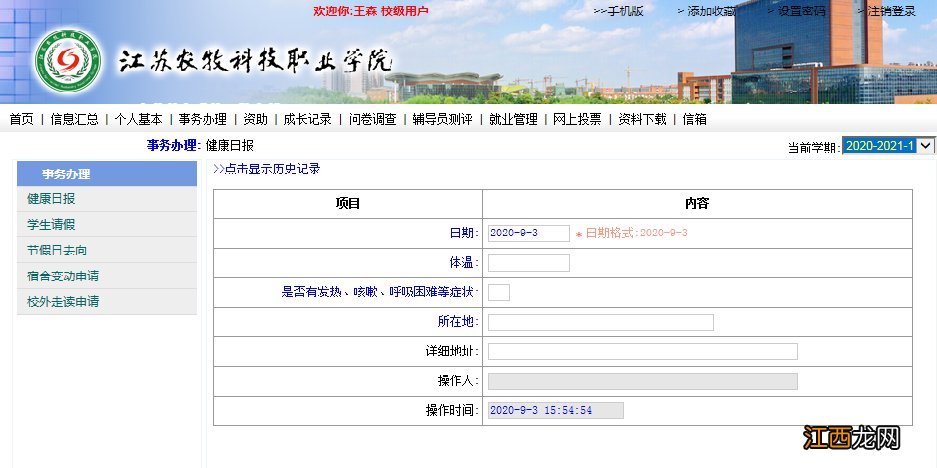Open the 就业管理 menu item
This screenshot has width=937, height=468.
point(513,119)
